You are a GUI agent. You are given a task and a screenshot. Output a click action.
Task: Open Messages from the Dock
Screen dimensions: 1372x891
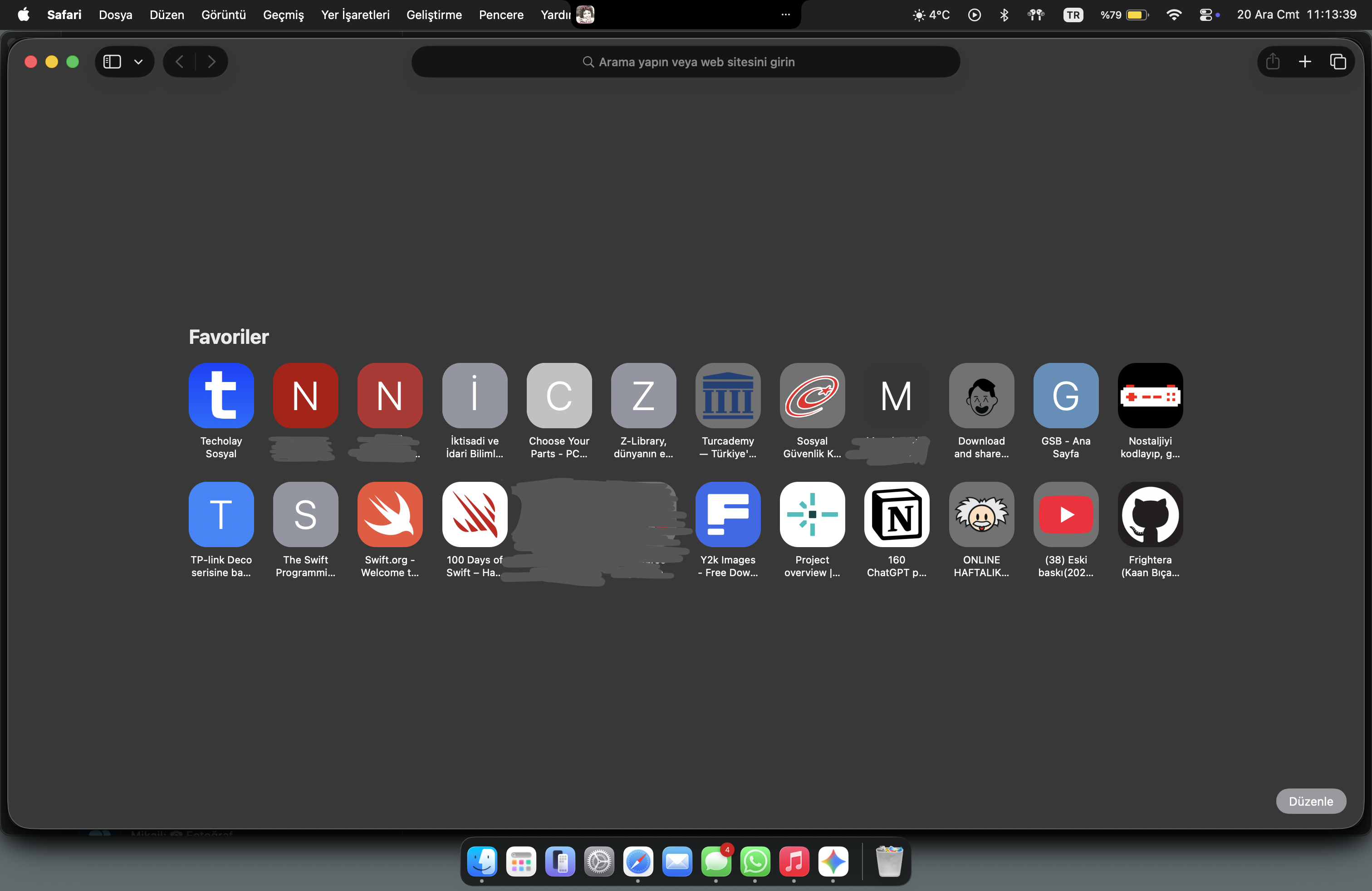716,862
